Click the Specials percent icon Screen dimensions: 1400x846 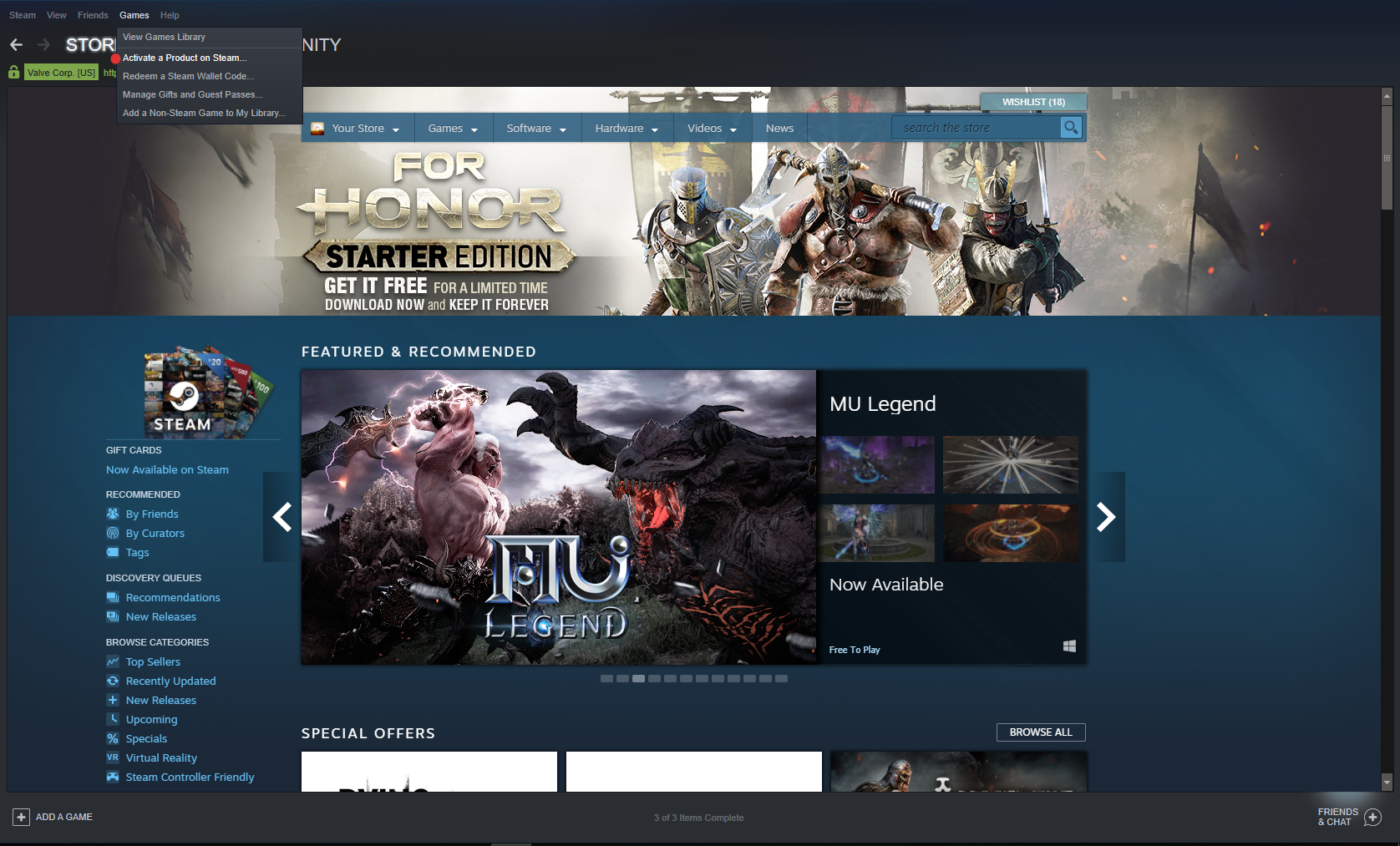[x=113, y=738]
